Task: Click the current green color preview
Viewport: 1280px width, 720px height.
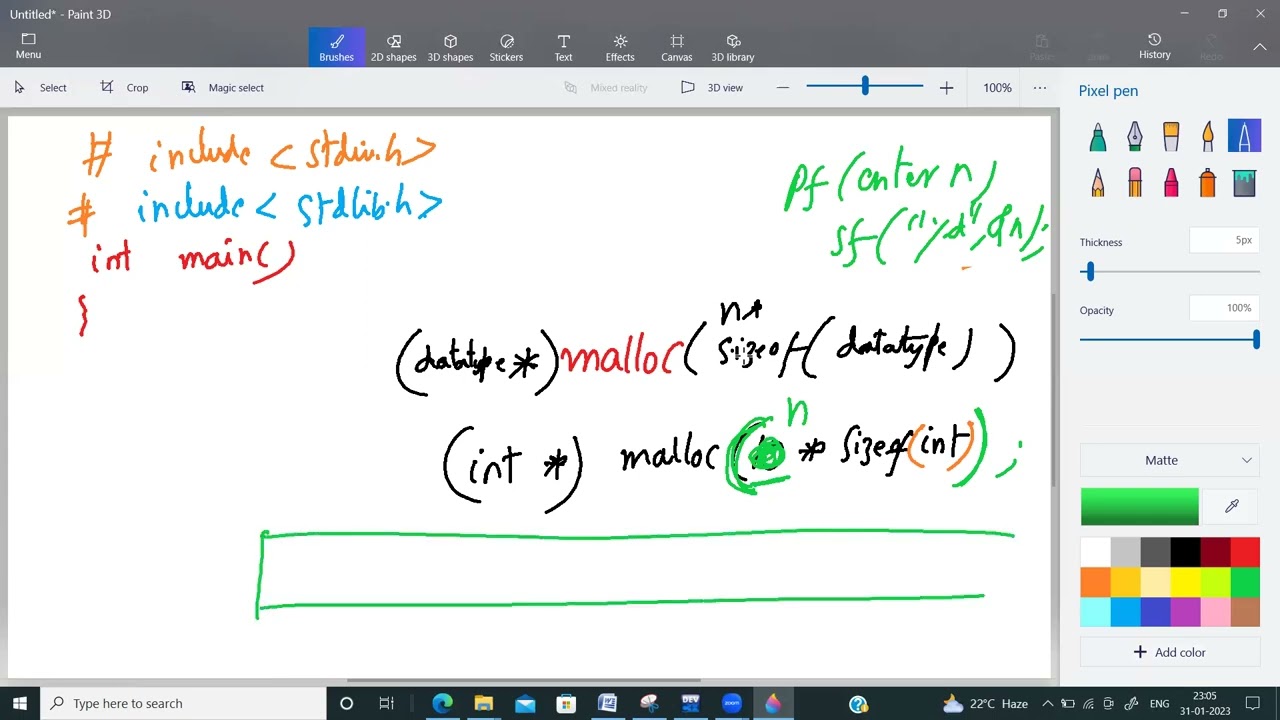Action: tap(1139, 507)
